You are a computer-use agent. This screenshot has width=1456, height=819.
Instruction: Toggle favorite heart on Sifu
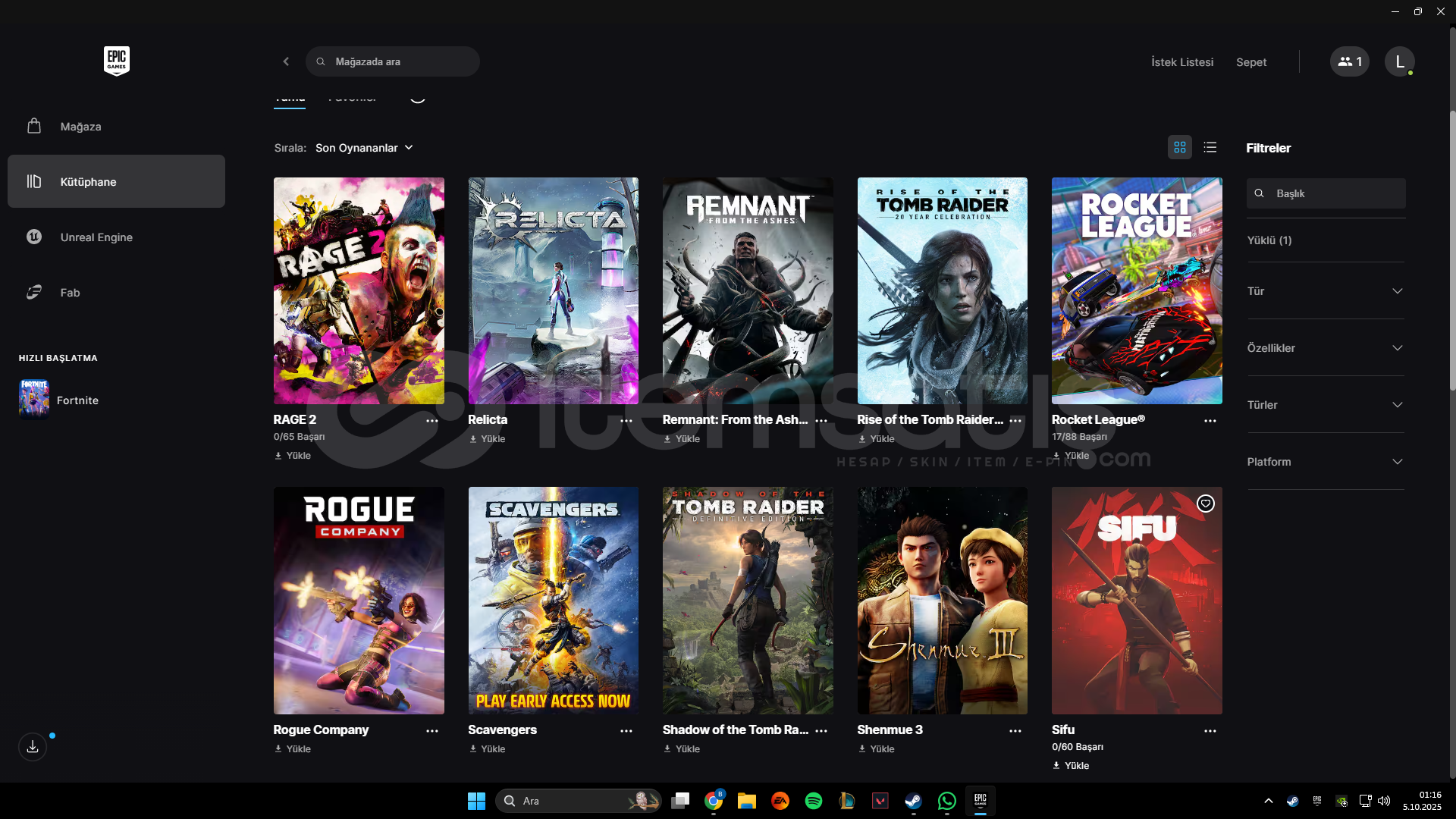click(1205, 504)
